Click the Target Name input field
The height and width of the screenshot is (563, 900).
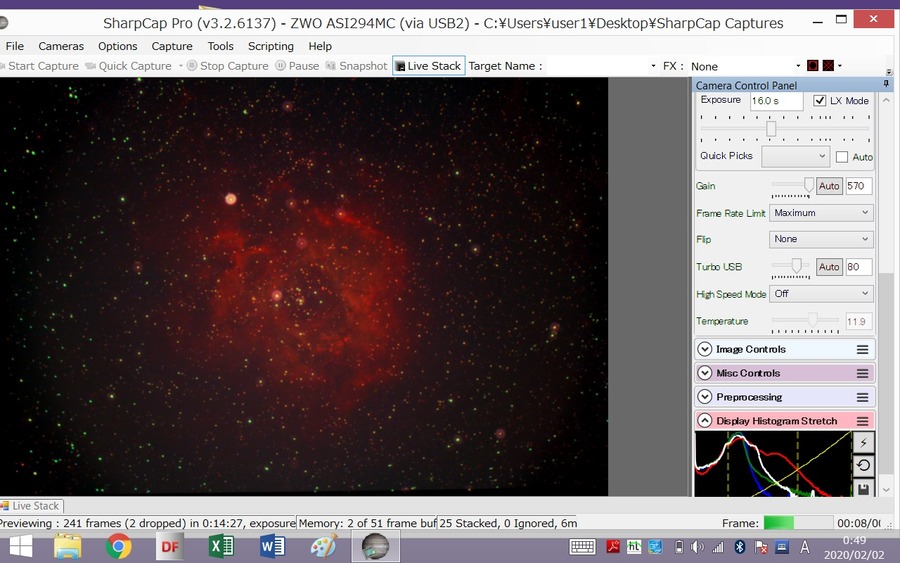tap(597, 66)
